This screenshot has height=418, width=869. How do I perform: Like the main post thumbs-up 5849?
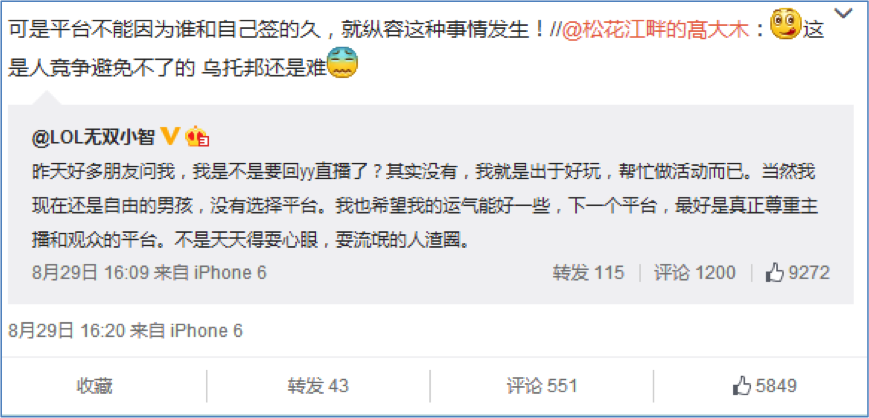click(x=764, y=385)
